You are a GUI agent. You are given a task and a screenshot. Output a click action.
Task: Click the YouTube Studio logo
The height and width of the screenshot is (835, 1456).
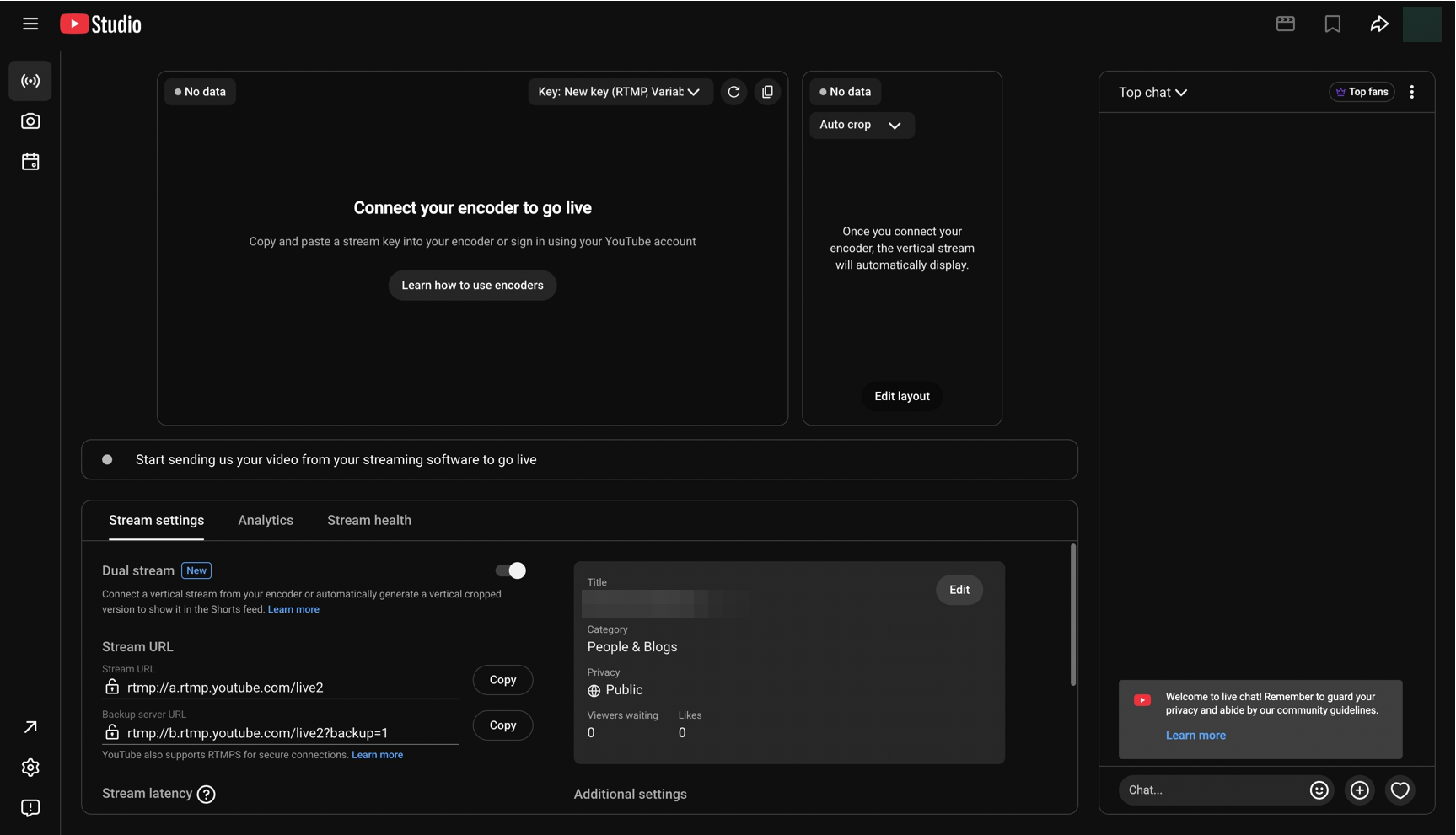pos(100,24)
